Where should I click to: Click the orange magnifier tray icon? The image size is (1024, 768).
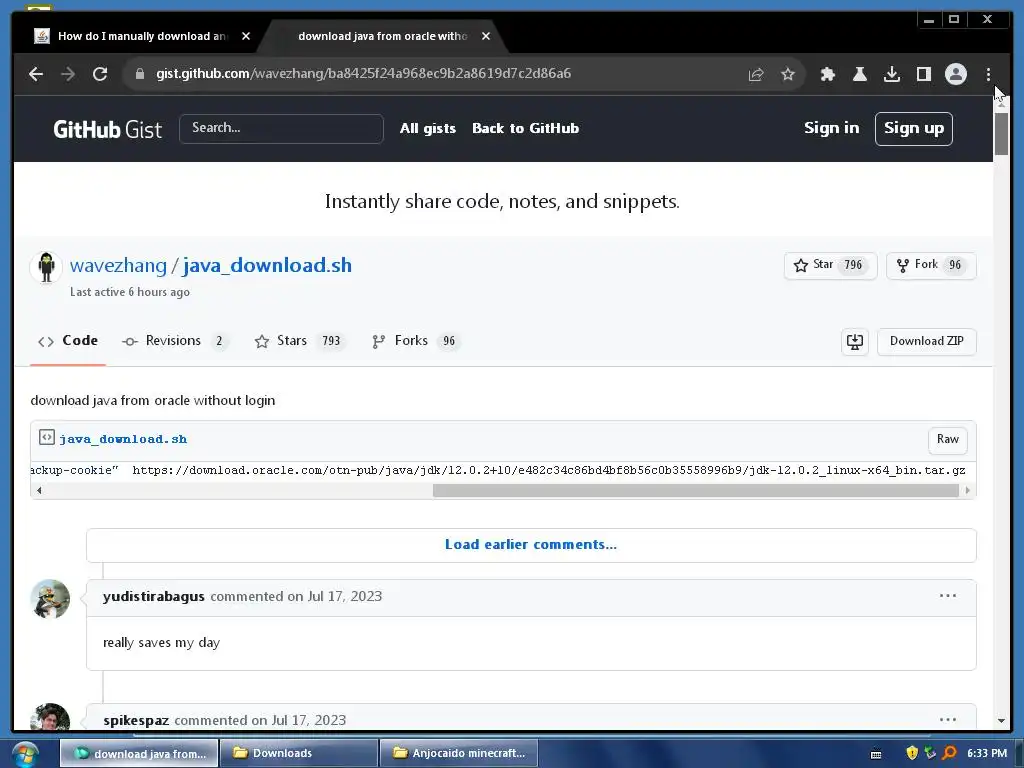point(950,753)
